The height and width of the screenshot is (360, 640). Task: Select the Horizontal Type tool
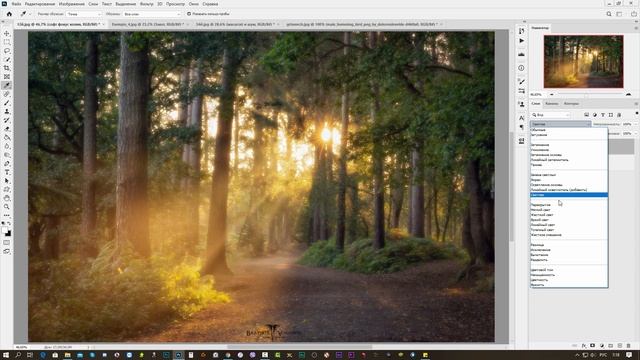click(7, 172)
